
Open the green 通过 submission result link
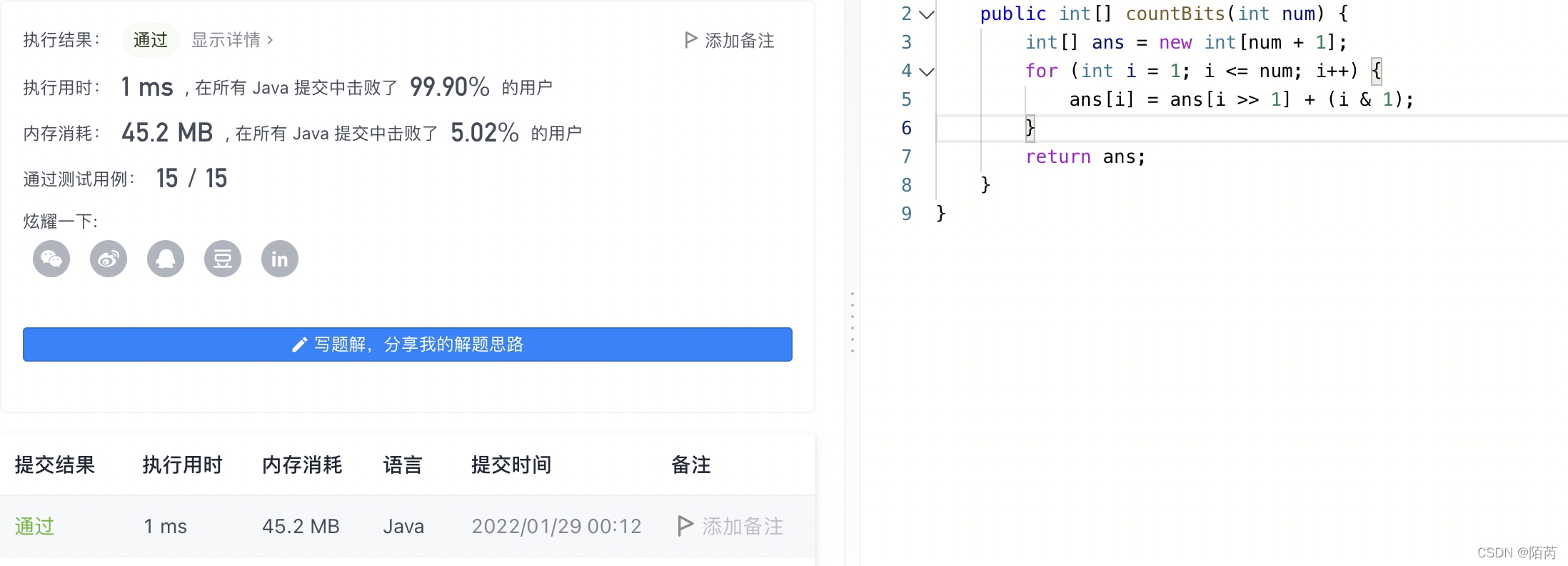(x=34, y=526)
